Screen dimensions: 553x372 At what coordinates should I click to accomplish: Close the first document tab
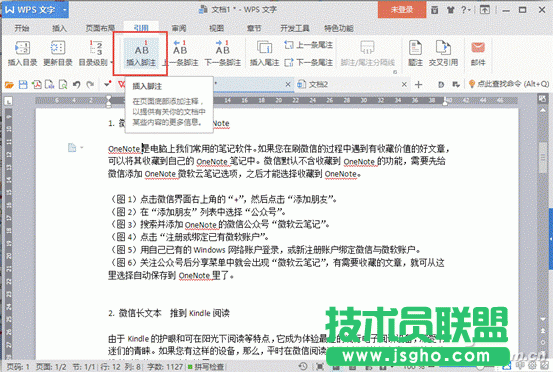tap(288, 84)
